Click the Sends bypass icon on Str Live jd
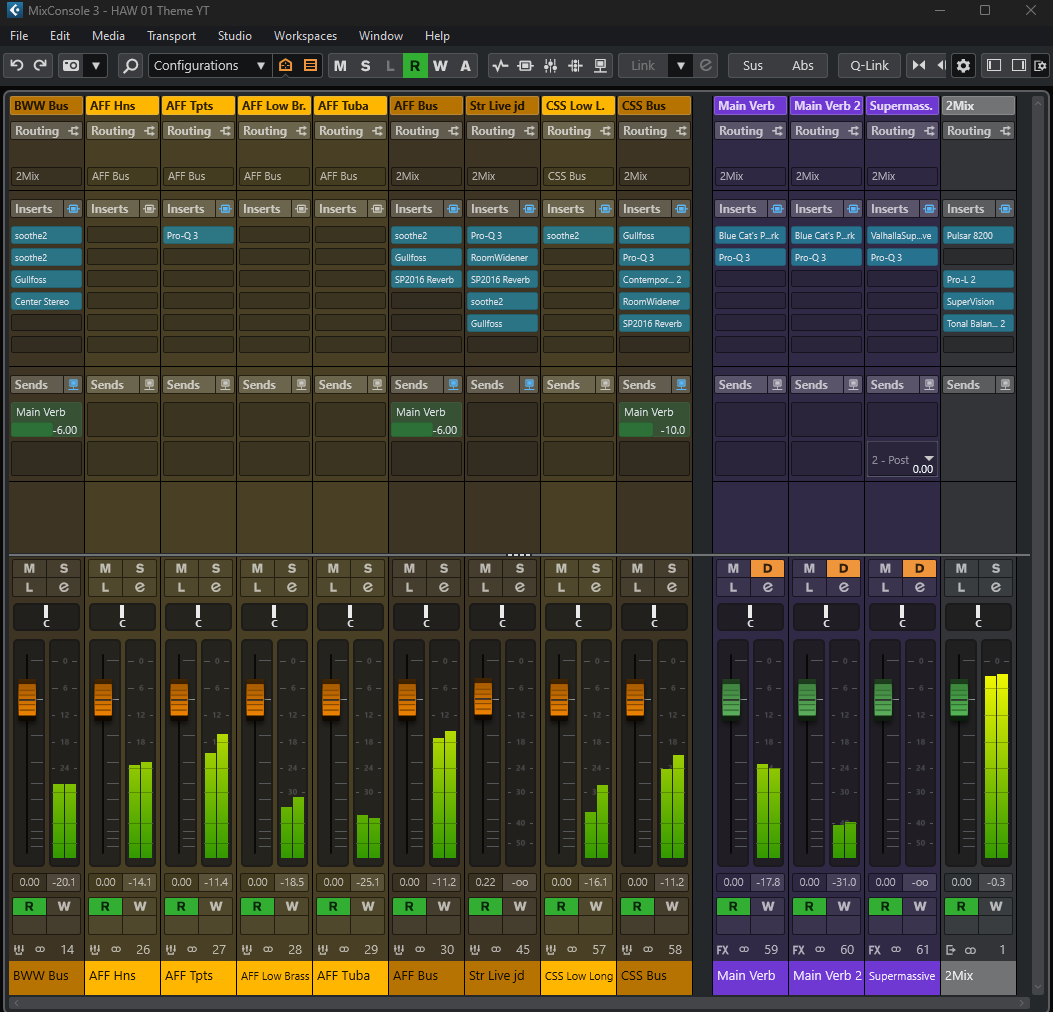The image size is (1053, 1012). tap(529, 384)
